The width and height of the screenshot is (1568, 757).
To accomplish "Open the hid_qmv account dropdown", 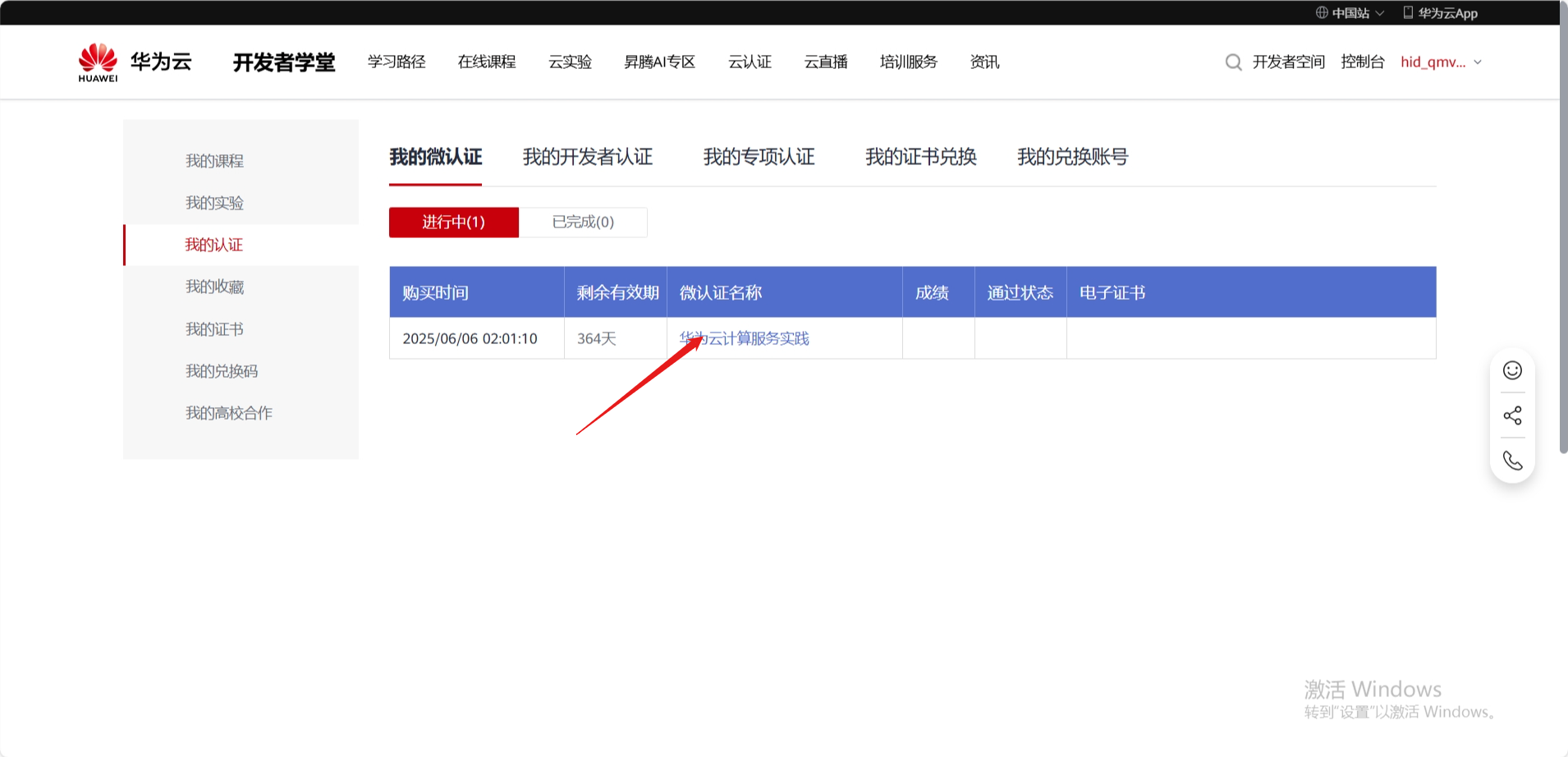I will (x=1441, y=62).
